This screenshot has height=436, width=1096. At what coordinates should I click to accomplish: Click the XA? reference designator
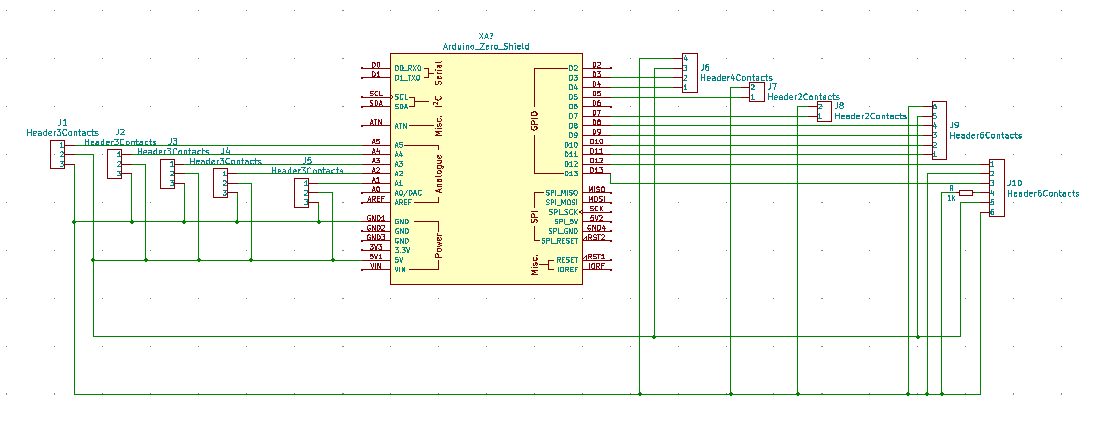coord(486,37)
